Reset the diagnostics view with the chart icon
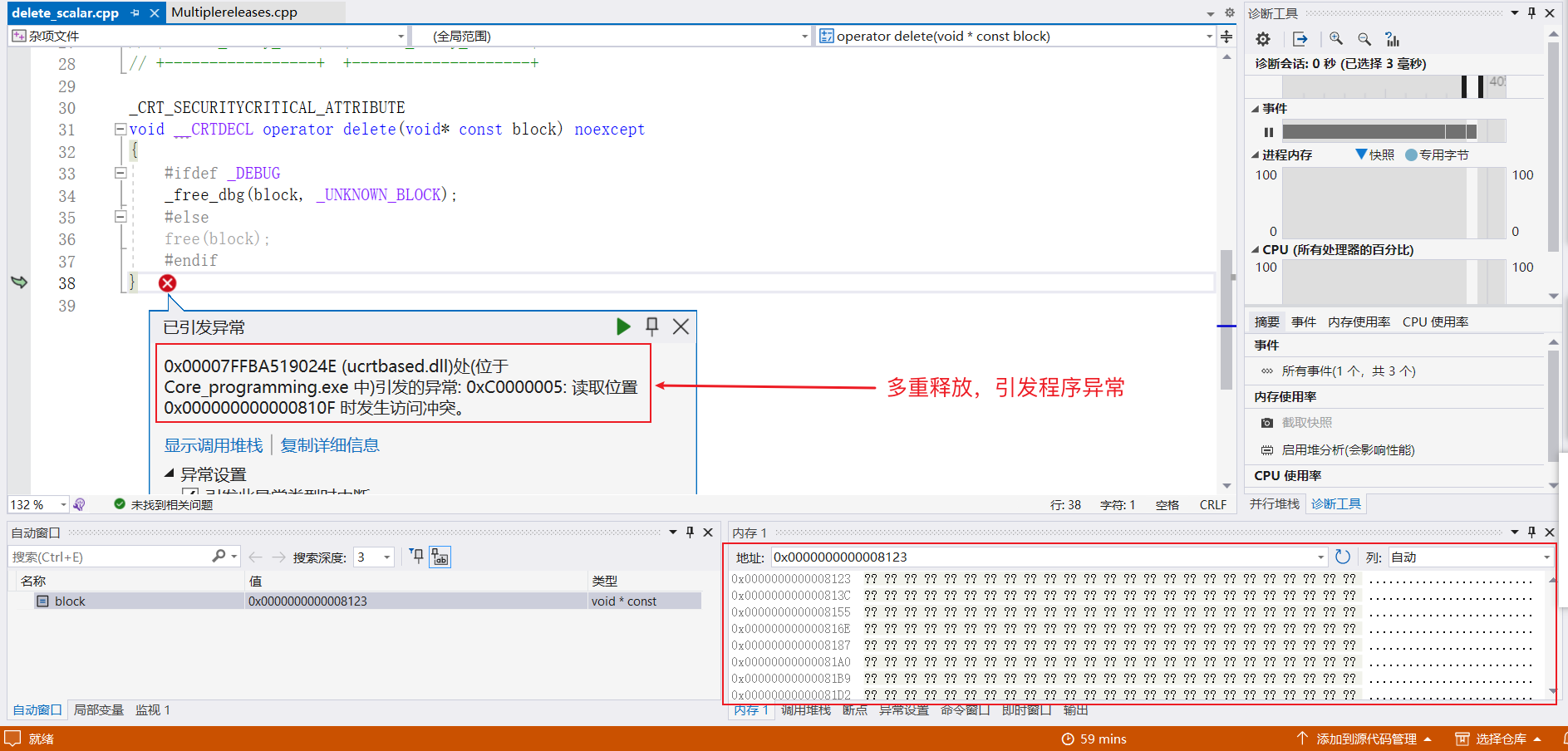The height and width of the screenshot is (751, 1568). 1393,39
